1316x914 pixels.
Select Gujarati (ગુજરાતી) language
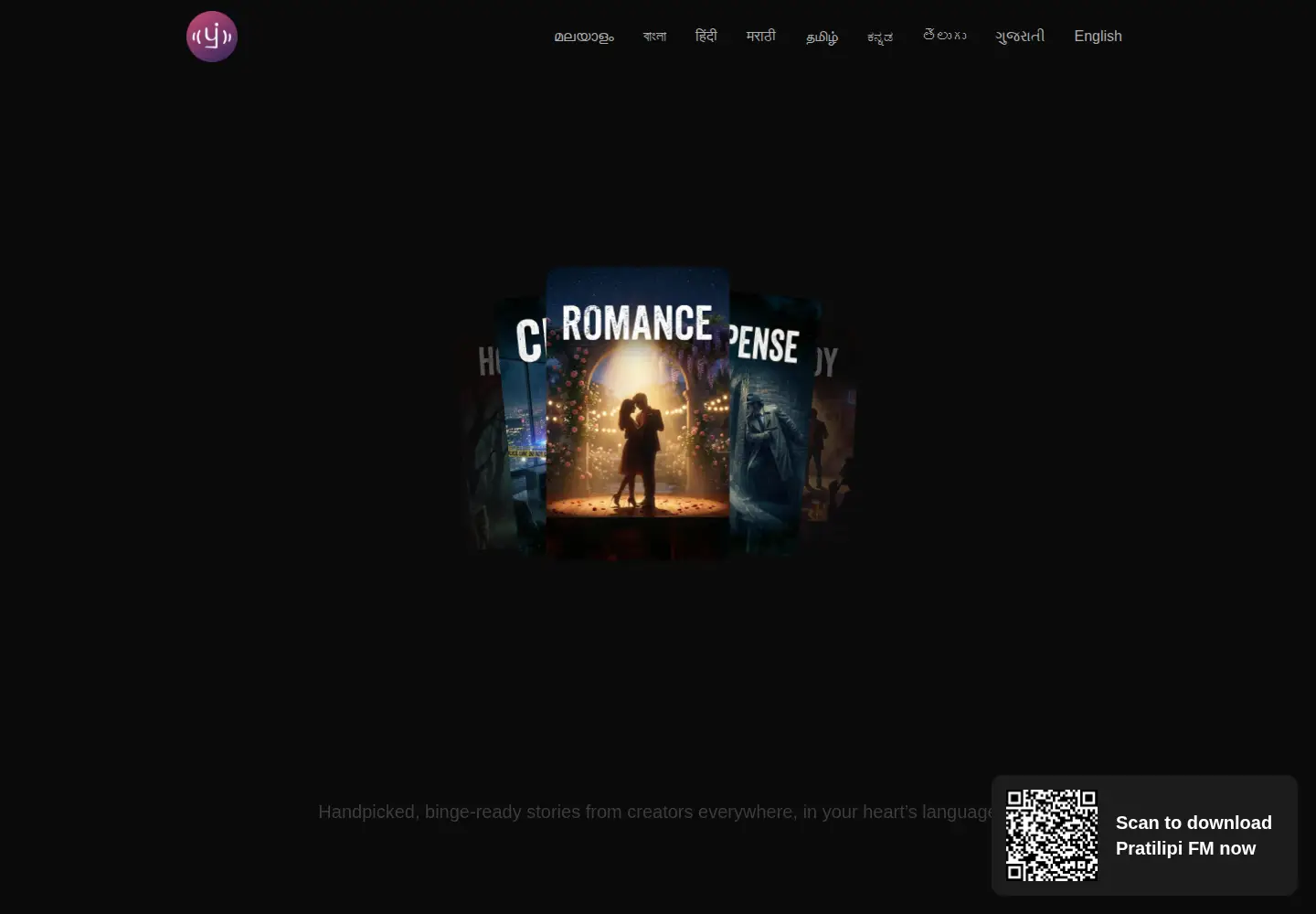click(1020, 36)
